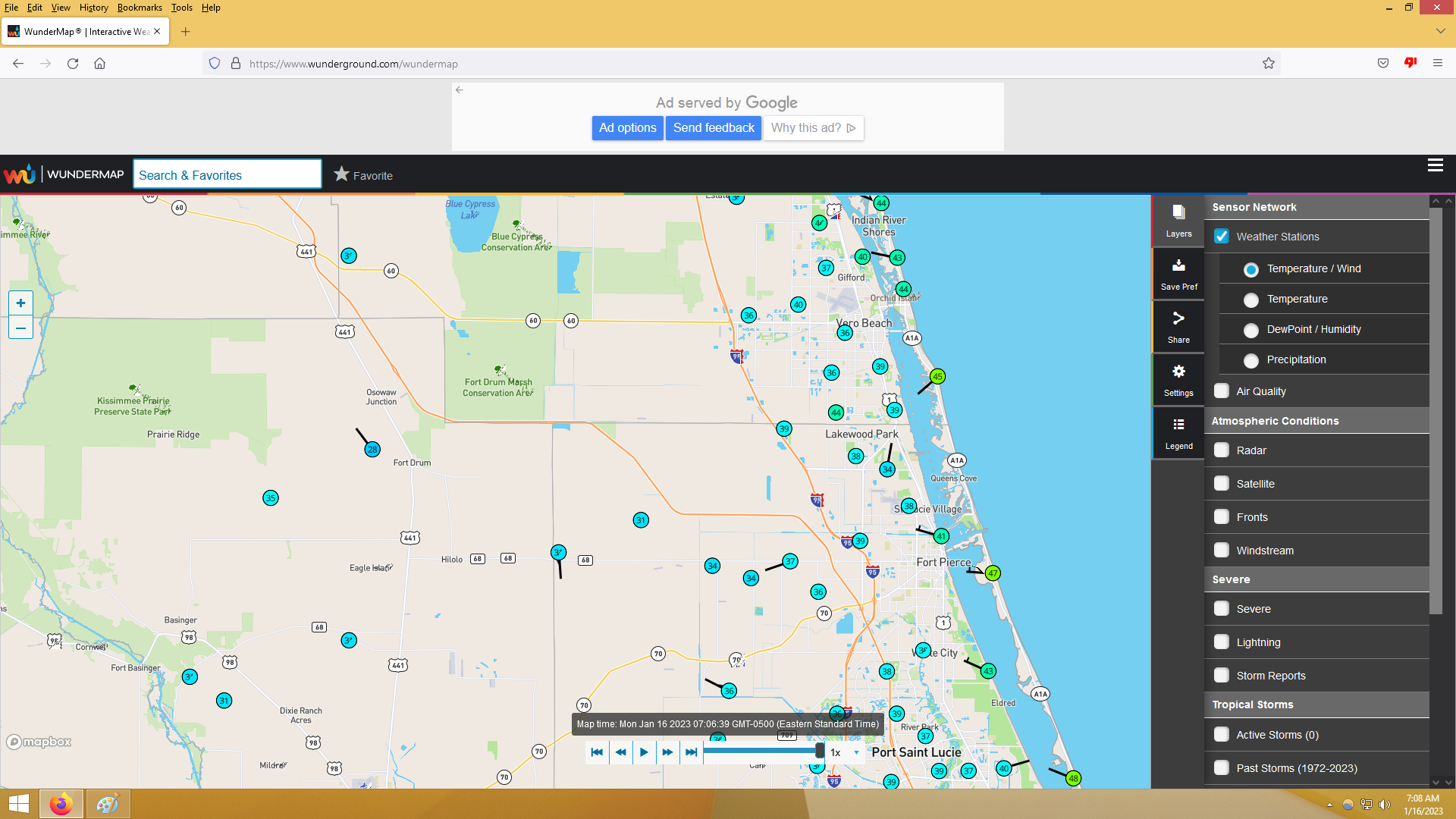1456x819 pixels.
Task: Zoom in on the map
Action: [x=20, y=303]
